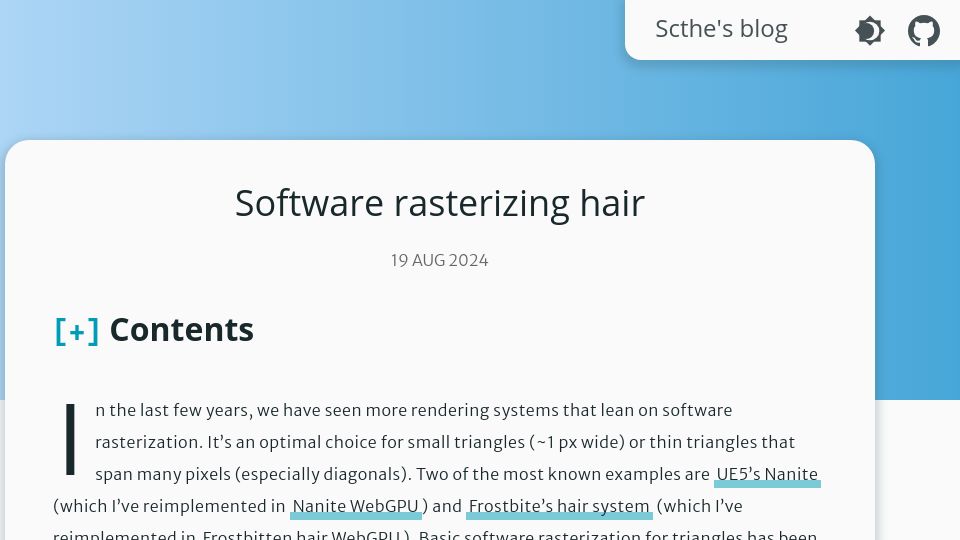Click the Software rasterizing hair title
This screenshot has height=540, width=960.
pyautogui.click(x=440, y=203)
